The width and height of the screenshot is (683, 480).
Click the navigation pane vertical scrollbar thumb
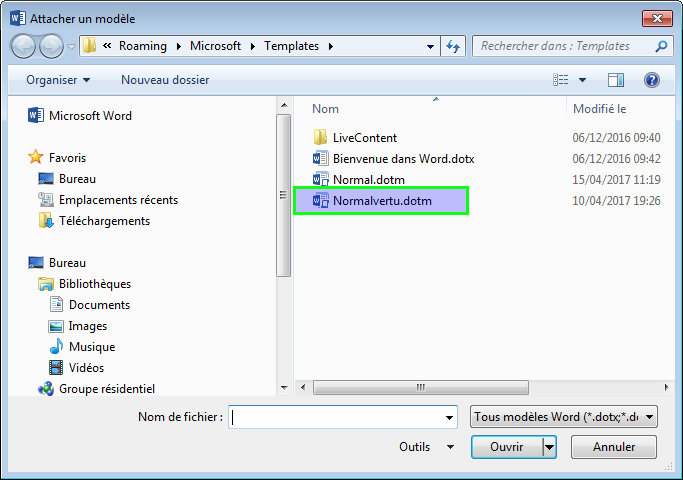coord(284,195)
